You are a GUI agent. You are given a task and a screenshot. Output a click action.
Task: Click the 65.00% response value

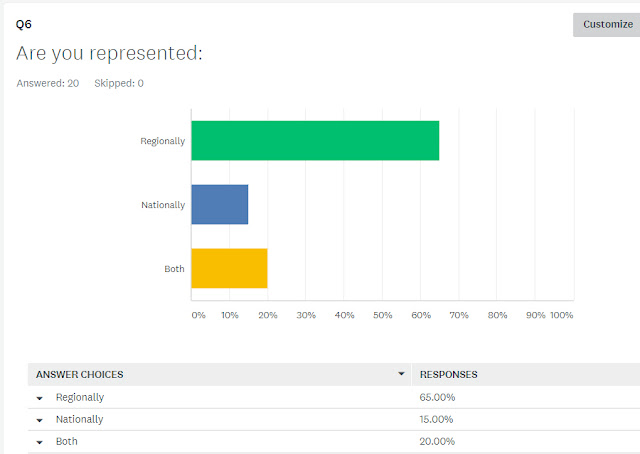point(437,397)
